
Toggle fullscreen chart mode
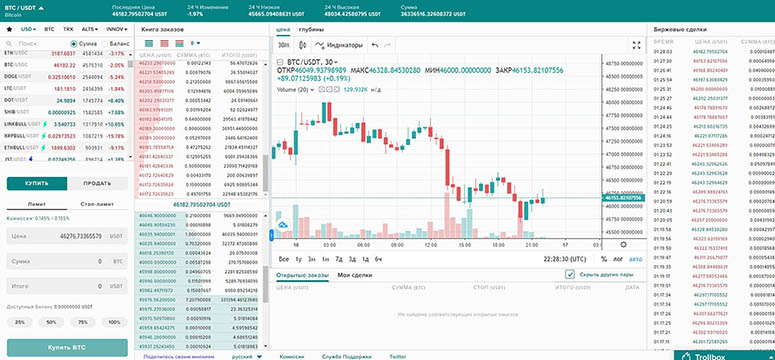point(636,45)
